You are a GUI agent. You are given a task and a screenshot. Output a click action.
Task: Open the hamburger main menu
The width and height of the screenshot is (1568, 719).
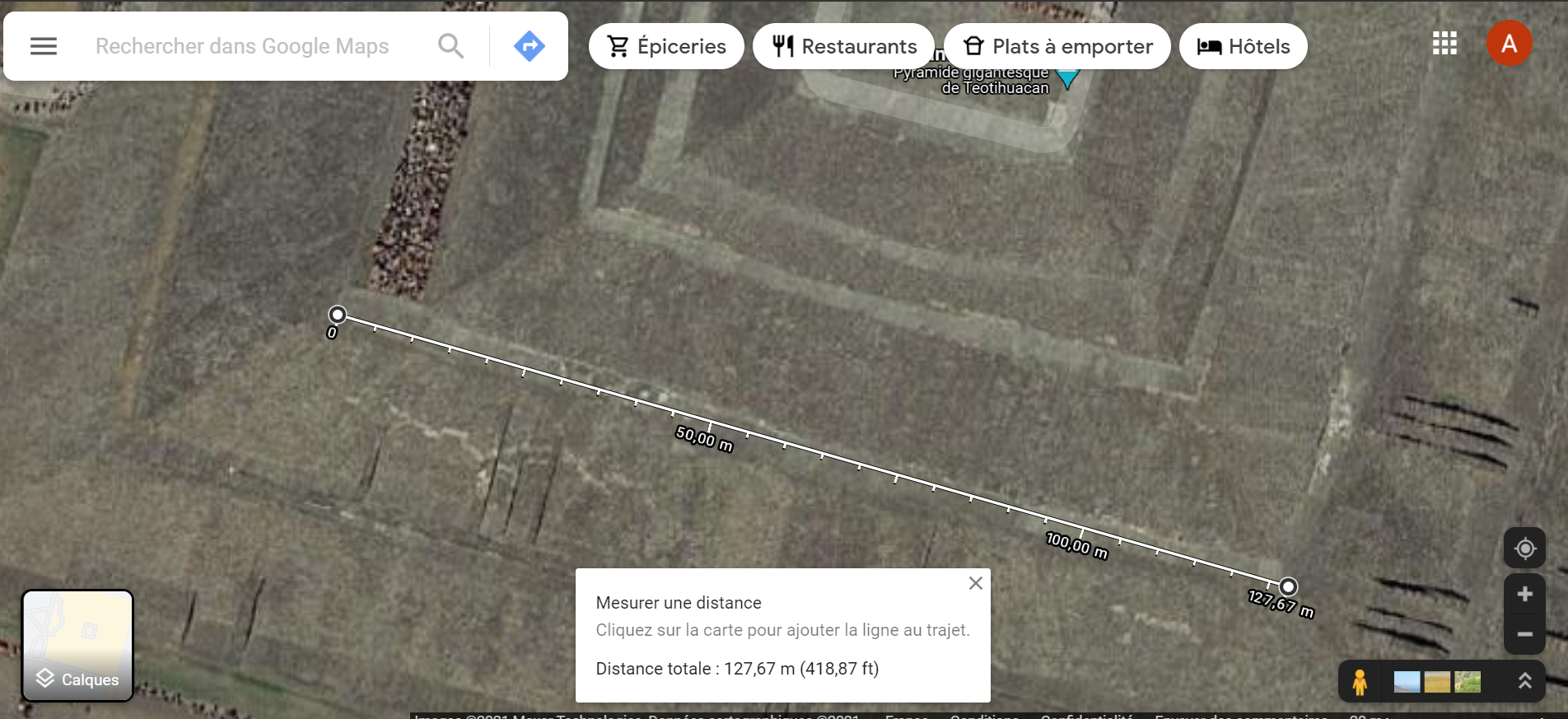(44, 46)
